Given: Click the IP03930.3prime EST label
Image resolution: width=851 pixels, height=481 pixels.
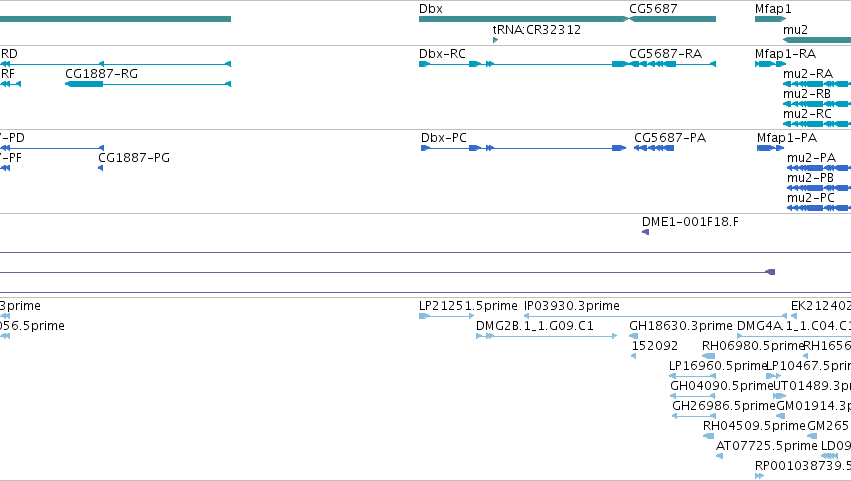Looking at the screenshot, I should point(571,306).
